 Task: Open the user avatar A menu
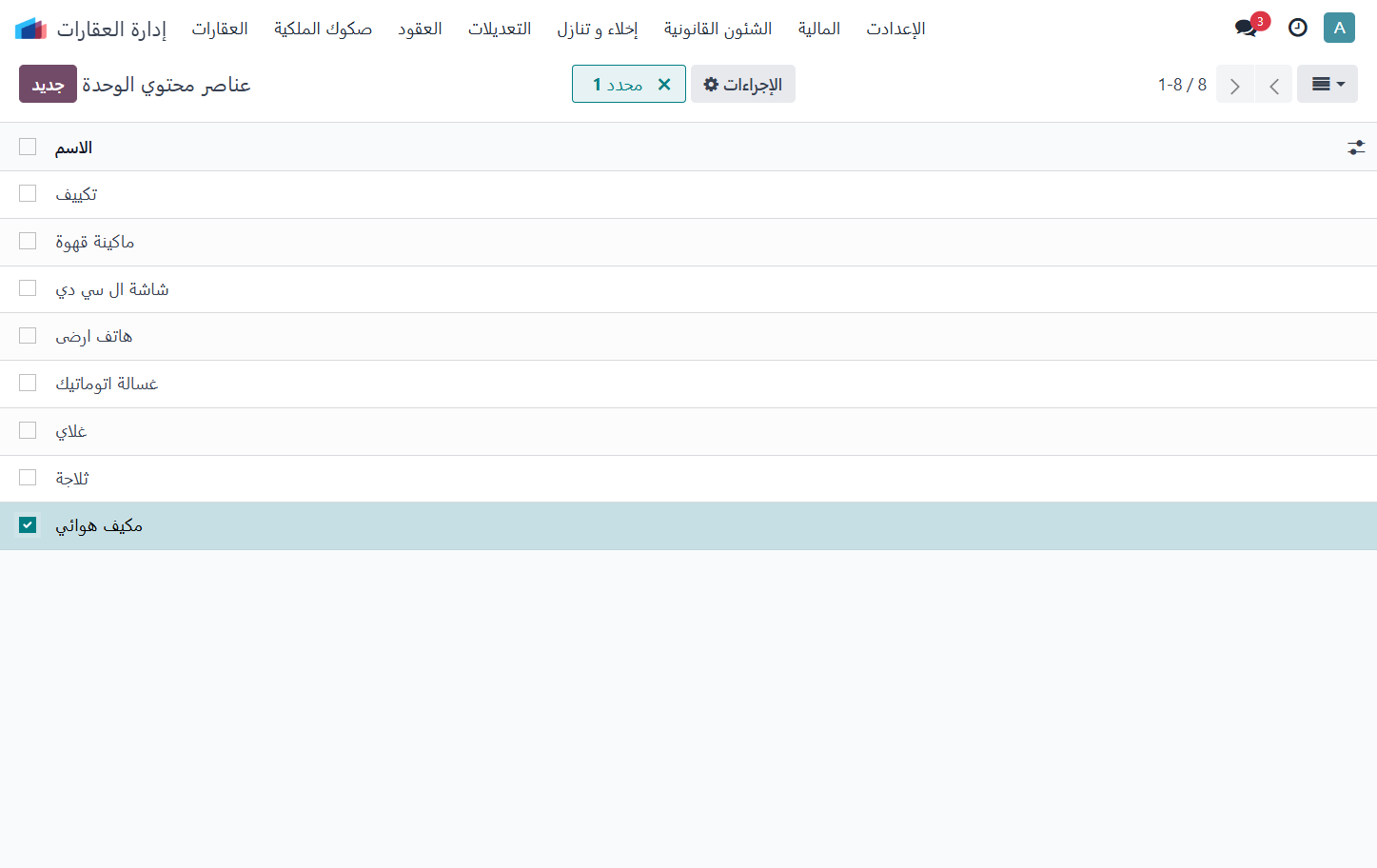coord(1339,28)
